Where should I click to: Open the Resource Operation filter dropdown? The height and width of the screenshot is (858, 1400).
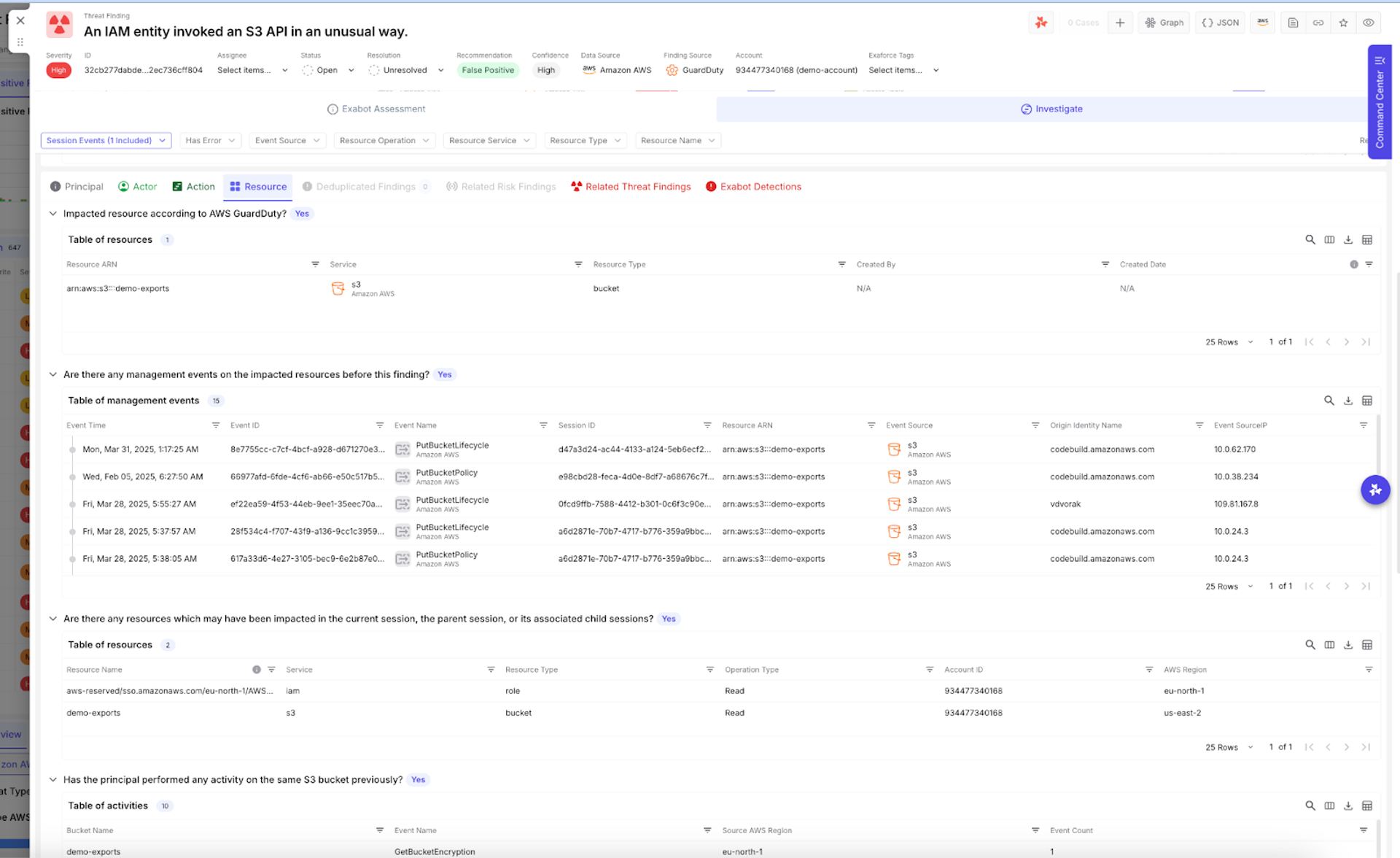[x=384, y=140]
